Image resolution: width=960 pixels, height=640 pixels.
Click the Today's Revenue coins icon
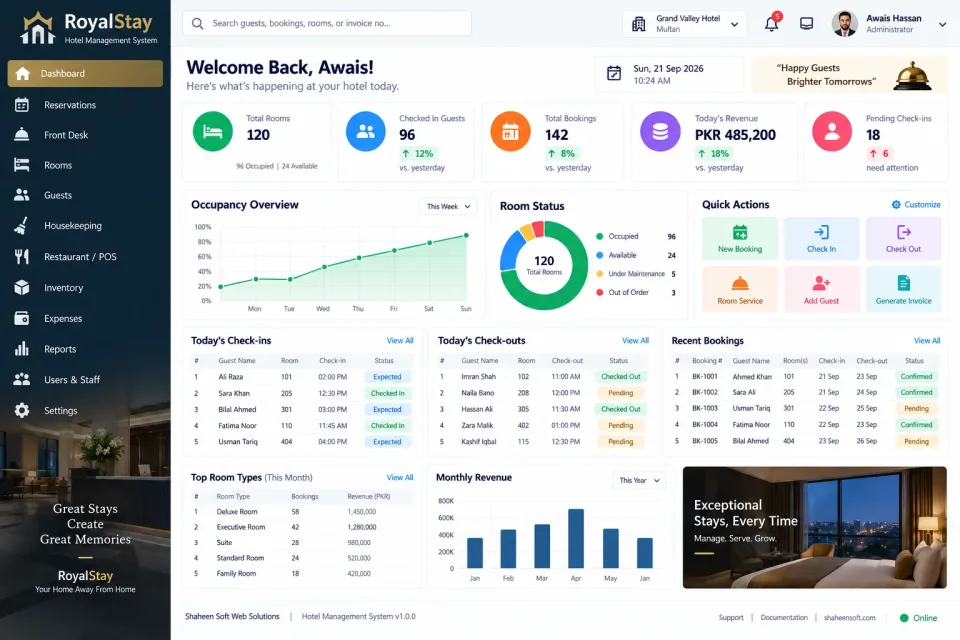[x=660, y=131]
